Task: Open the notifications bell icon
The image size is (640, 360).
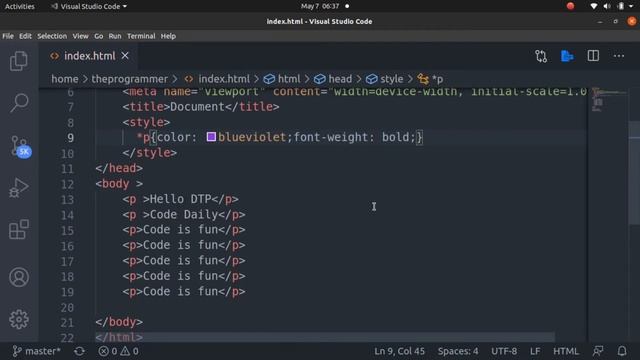Action: [622, 351]
